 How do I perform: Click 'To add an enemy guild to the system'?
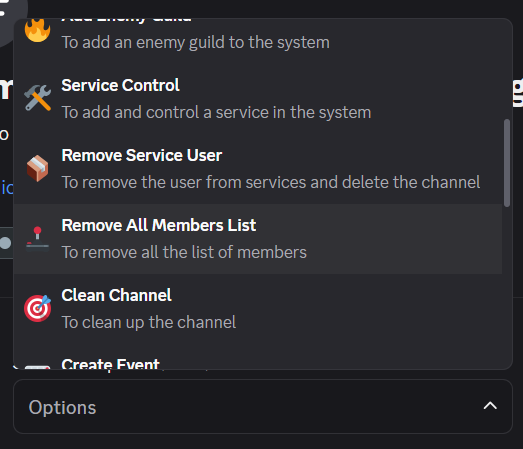click(196, 42)
